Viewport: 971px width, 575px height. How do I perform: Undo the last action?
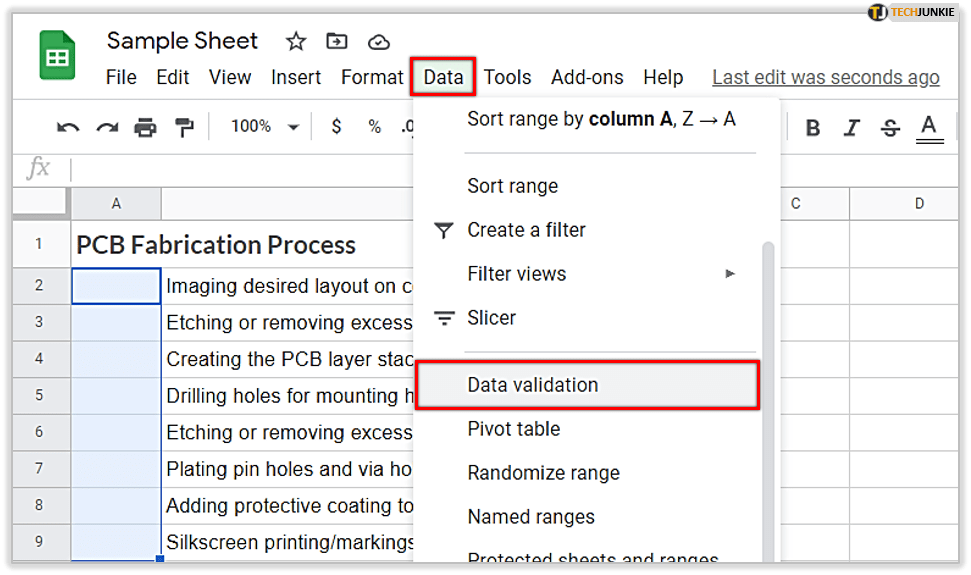tap(68, 127)
